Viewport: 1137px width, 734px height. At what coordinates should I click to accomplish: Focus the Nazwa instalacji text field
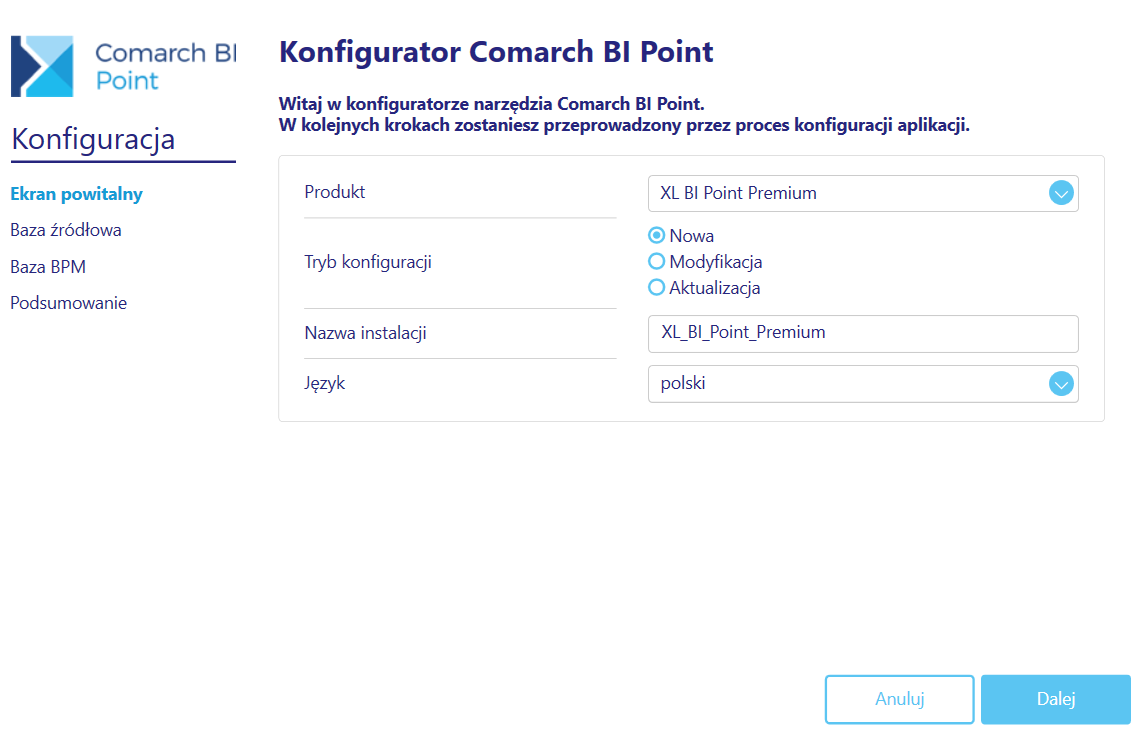[863, 334]
